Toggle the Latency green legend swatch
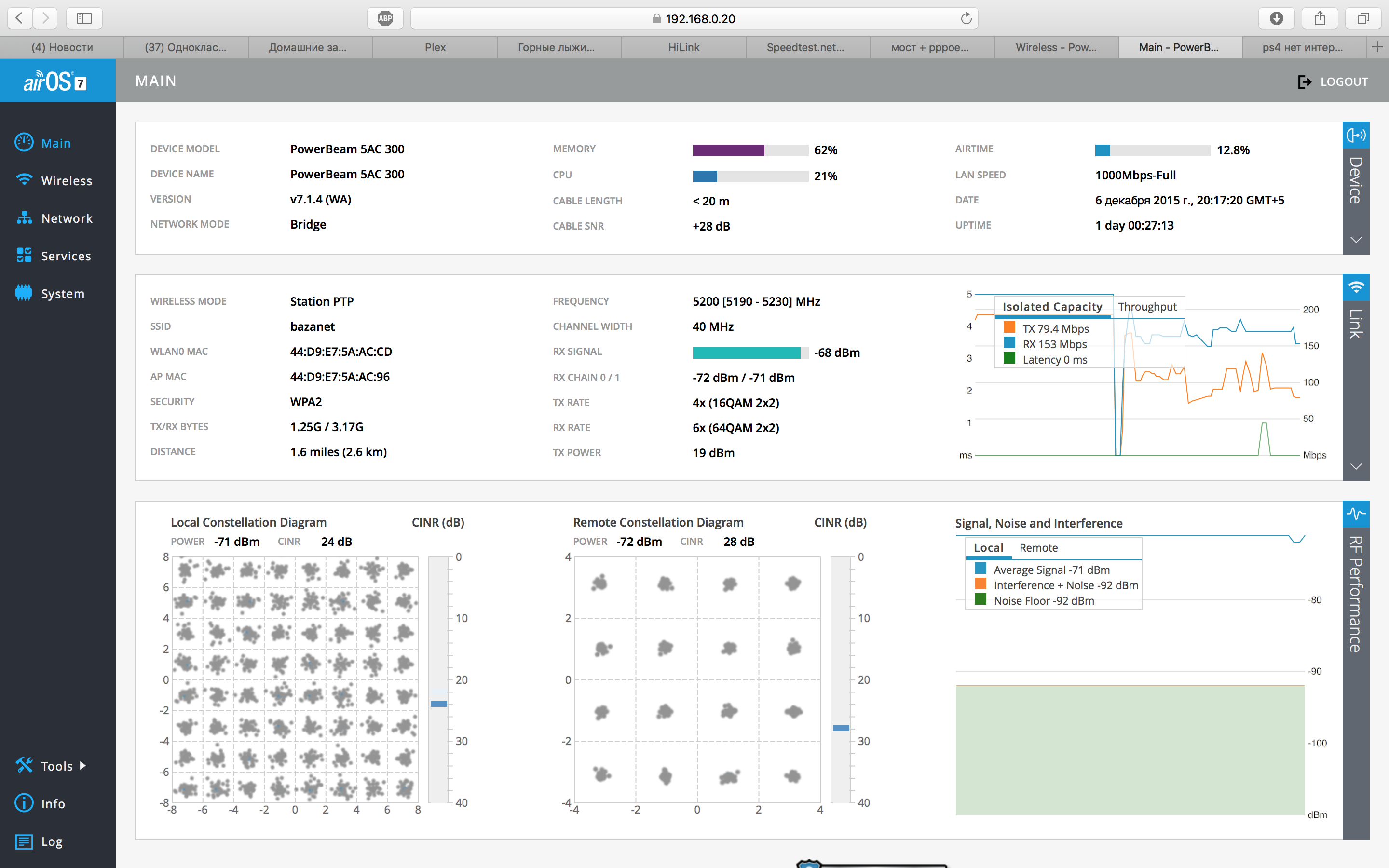Viewport: 1389px width, 868px height. 1009,359
